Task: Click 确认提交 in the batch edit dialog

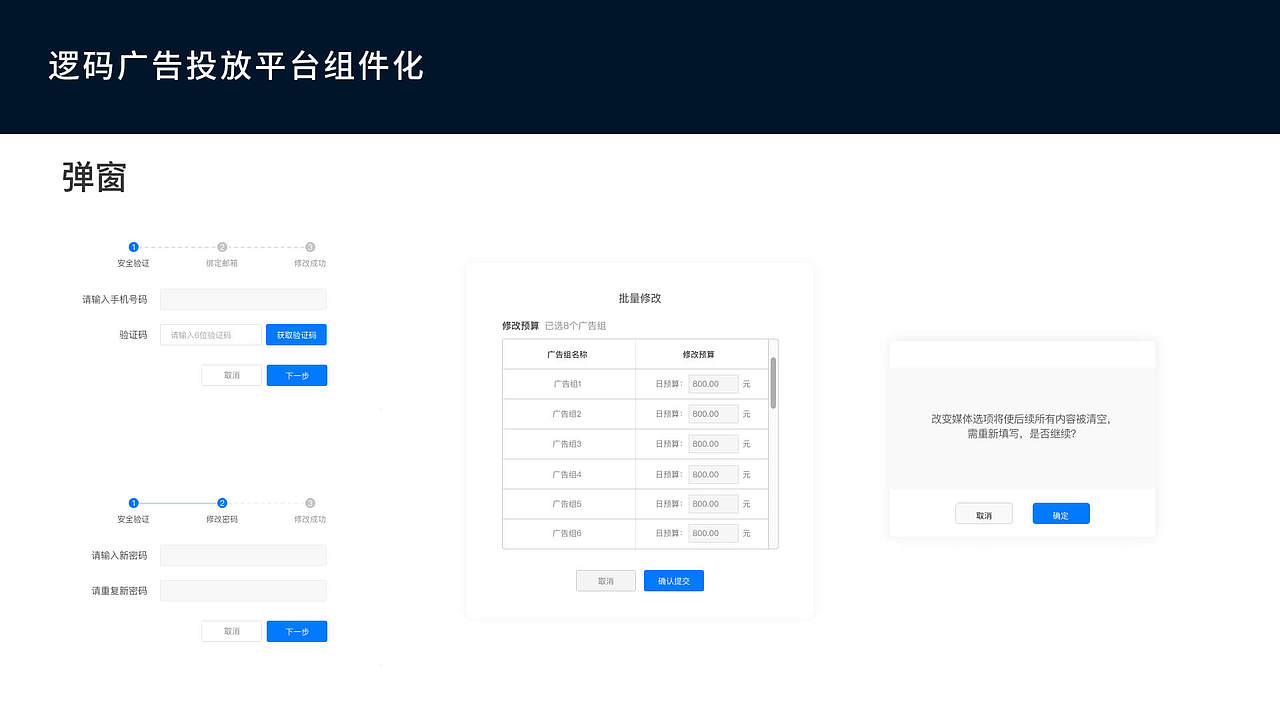Action: pos(673,580)
